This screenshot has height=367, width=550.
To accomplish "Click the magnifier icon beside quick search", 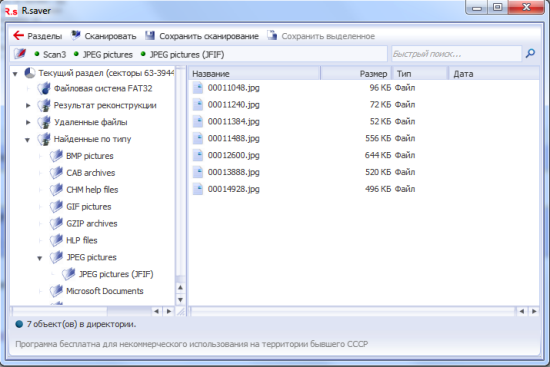I will 530,54.
